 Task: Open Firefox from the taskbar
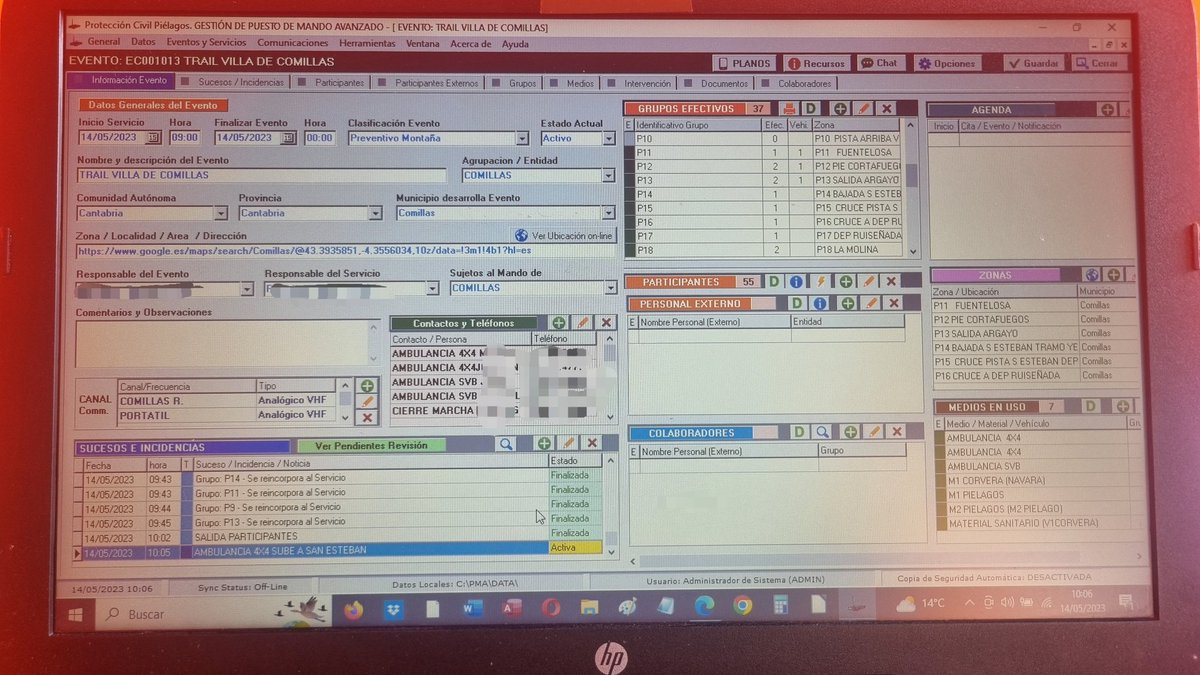tap(352, 610)
